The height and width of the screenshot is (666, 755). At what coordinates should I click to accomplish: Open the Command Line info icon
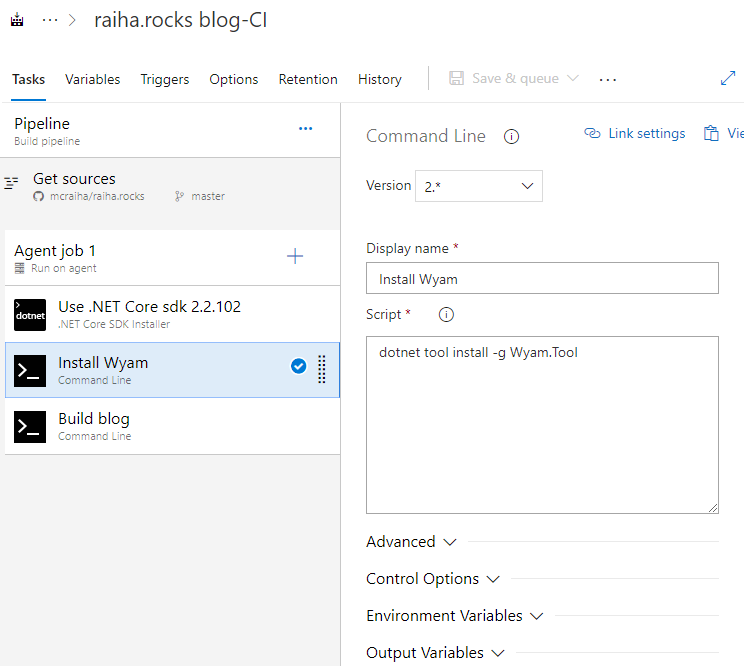(511, 137)
